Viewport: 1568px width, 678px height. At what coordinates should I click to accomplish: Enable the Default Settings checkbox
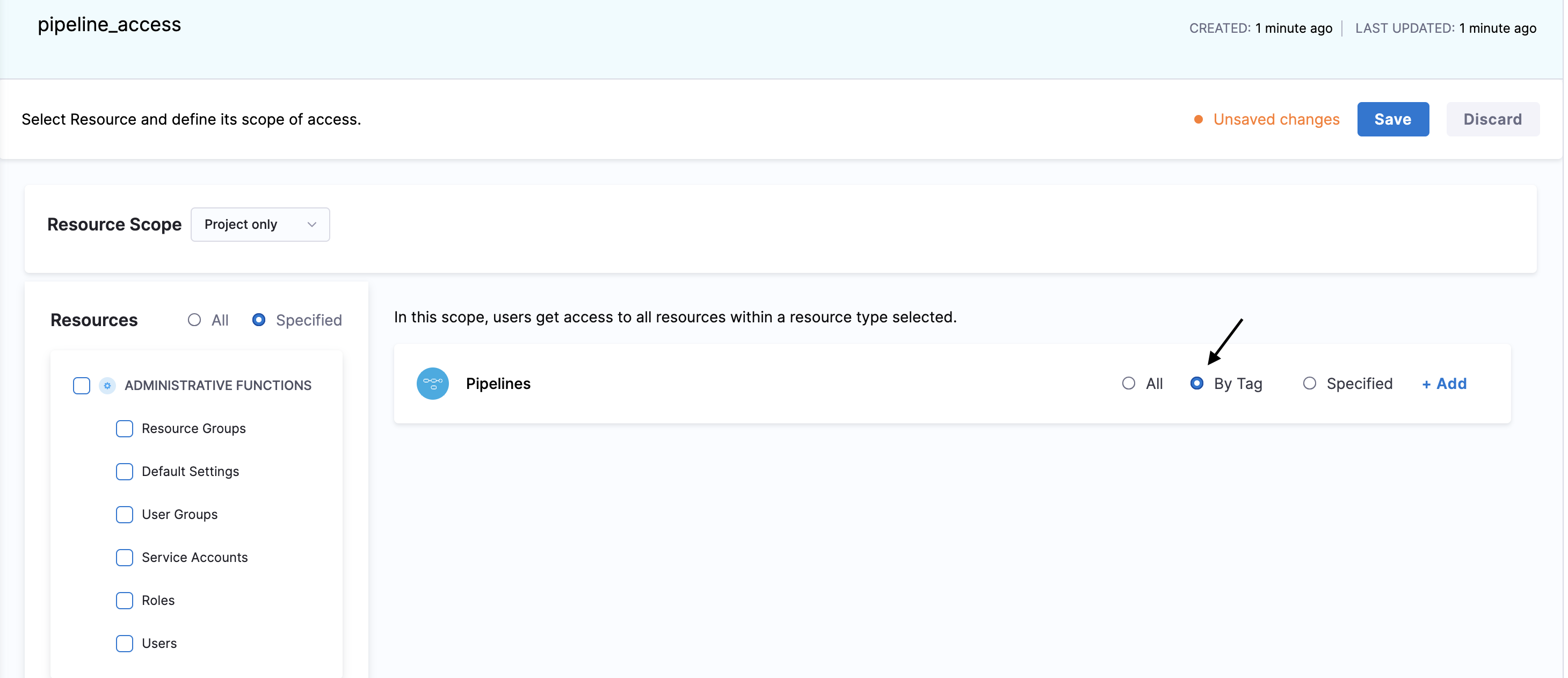coord(124,472)
